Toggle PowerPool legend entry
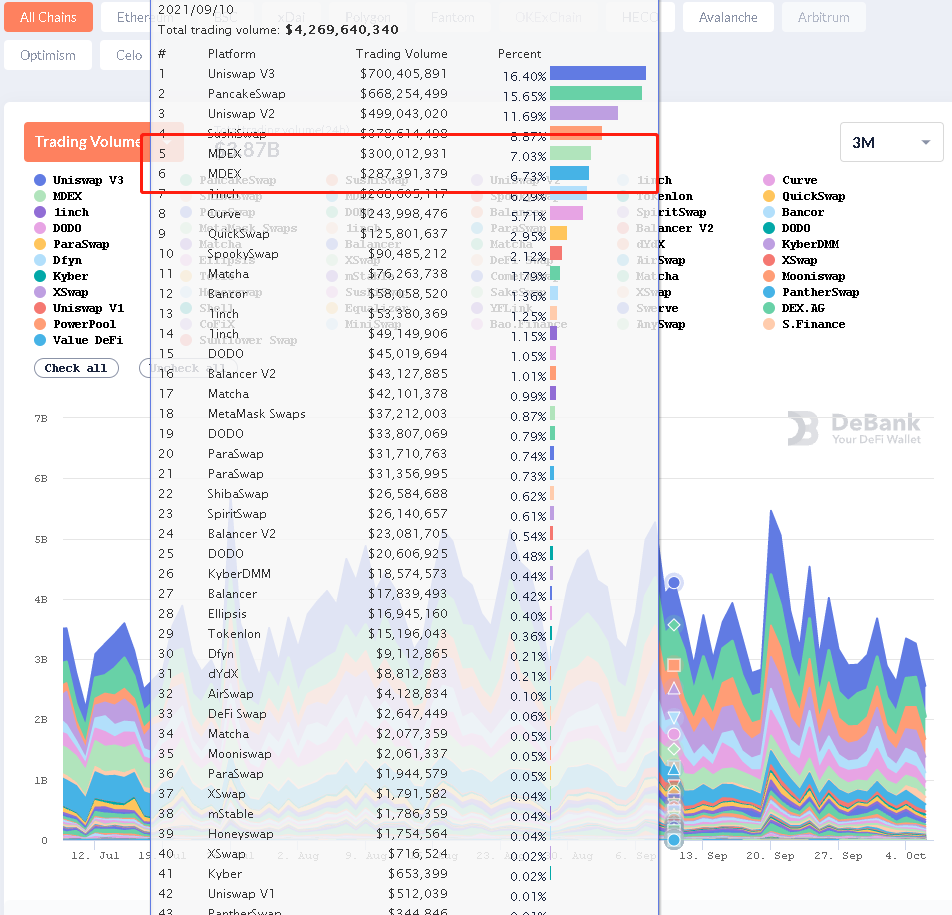952x915 pixels. (75, 324)
